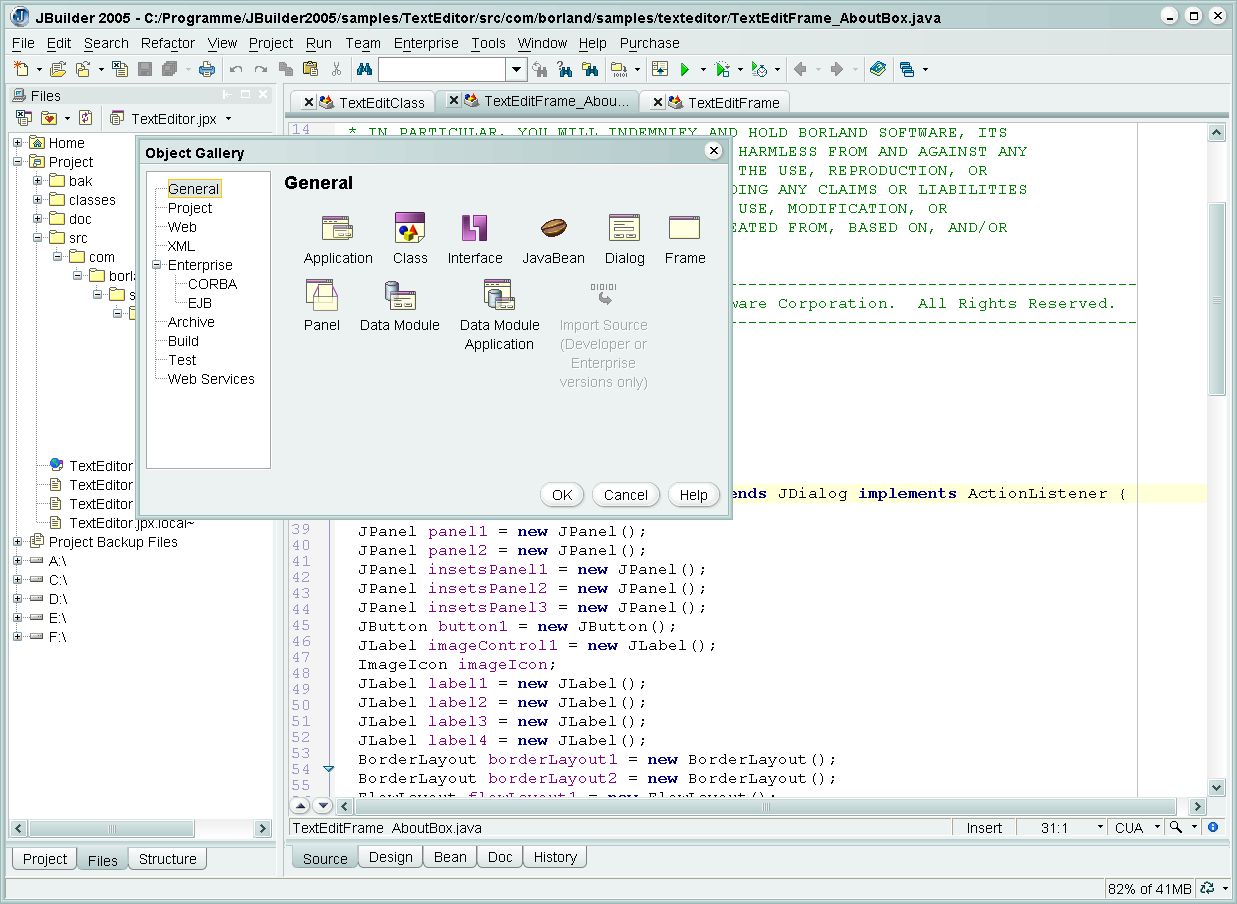1237x904 pixels.
Task: Switch to the Design tab below editor
Action: click(x=390, y=857)
